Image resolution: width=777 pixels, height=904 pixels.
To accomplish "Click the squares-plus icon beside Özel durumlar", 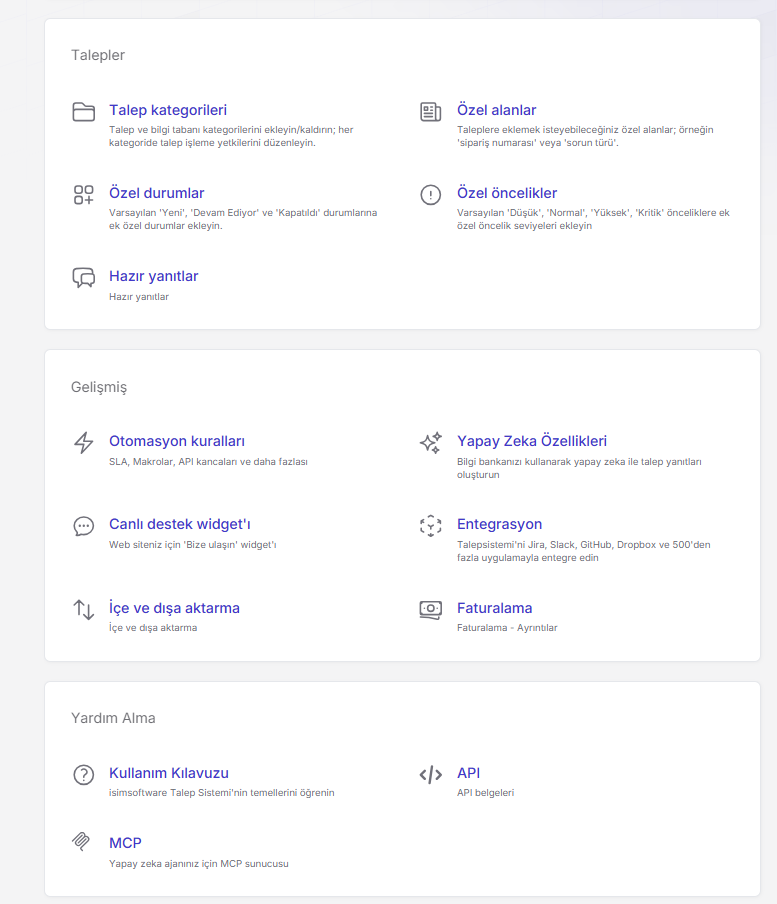I will (84, 195).
